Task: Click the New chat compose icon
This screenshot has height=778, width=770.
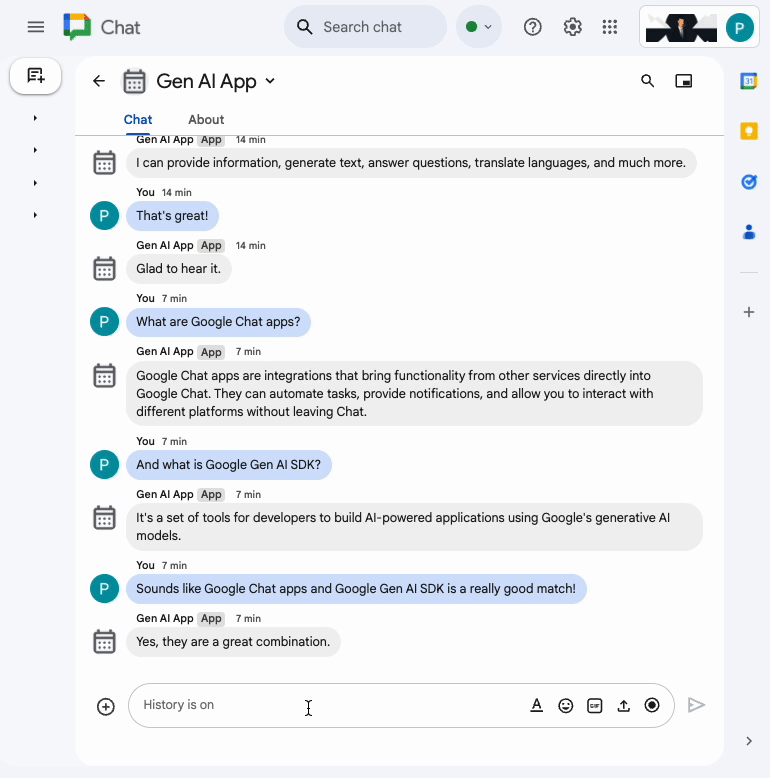Action: pyautogui.click(x=36, y=76)
